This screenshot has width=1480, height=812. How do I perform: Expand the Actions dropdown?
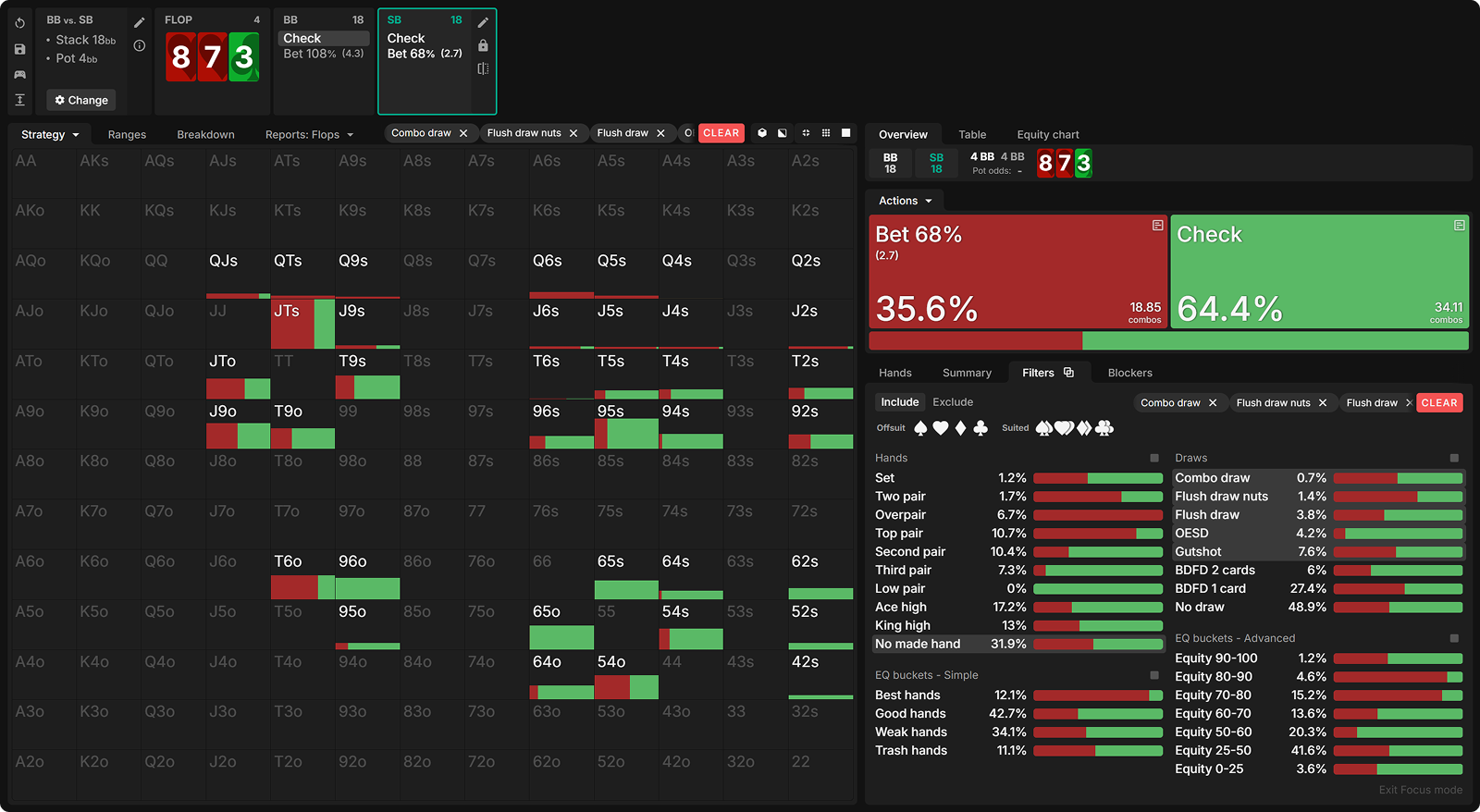click(x=905, y=201)
